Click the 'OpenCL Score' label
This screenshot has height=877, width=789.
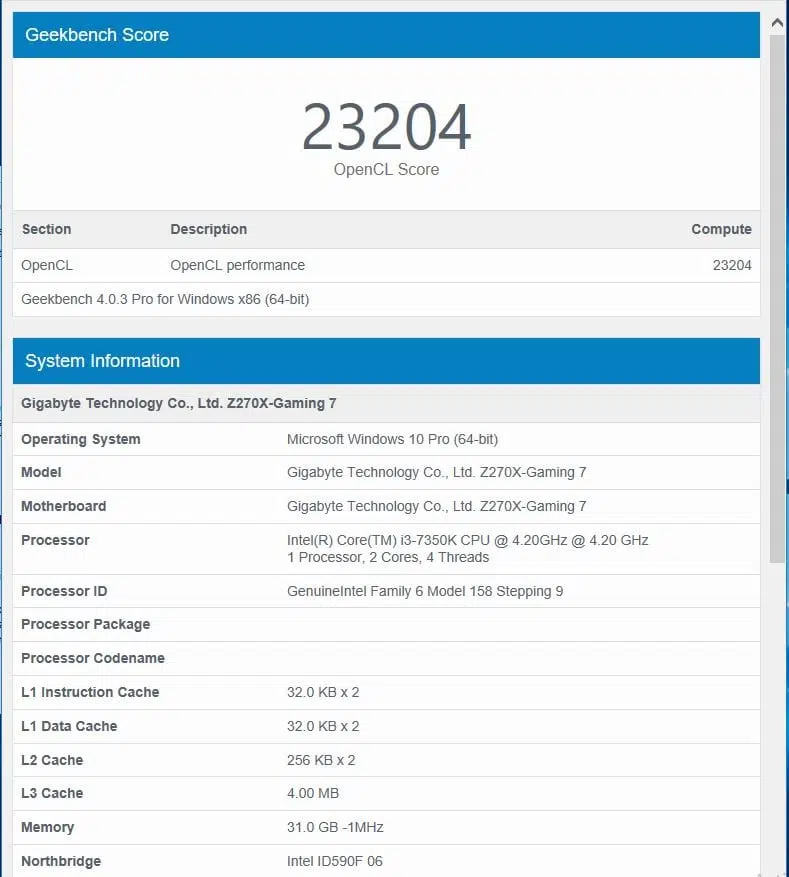386,169
